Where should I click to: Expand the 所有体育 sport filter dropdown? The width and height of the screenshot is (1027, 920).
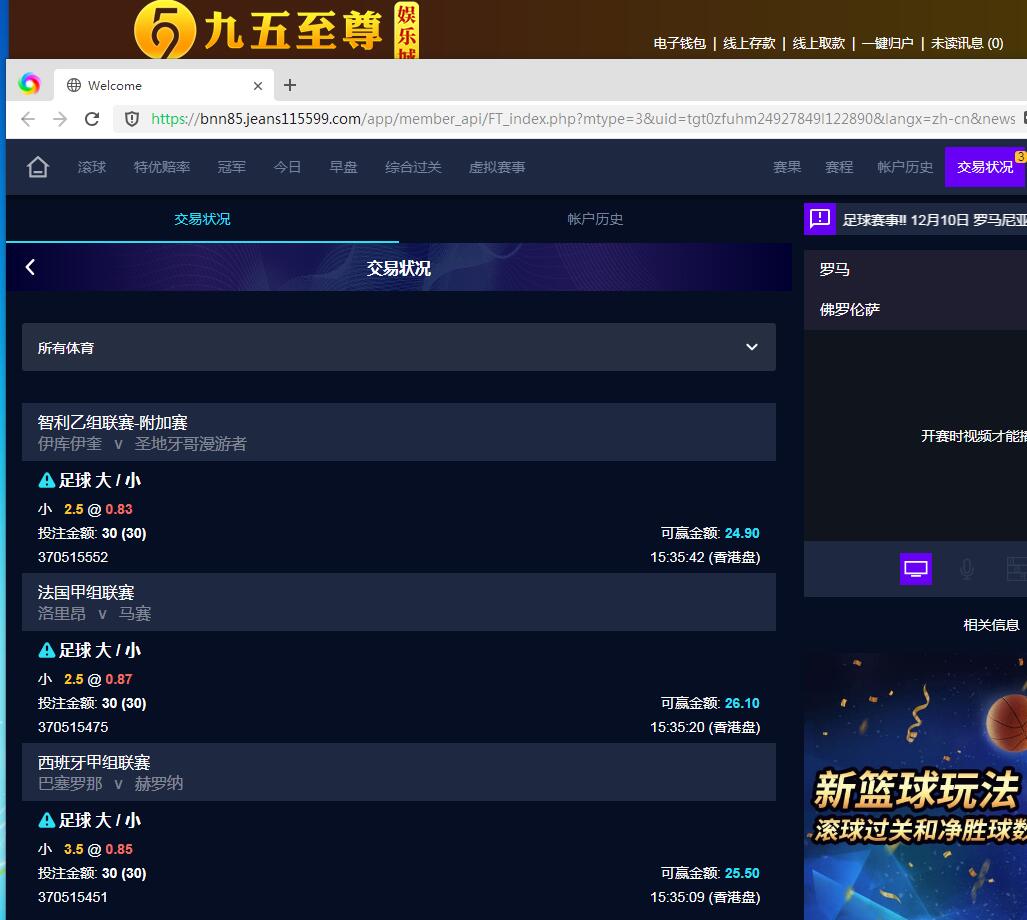click(398, 347)
